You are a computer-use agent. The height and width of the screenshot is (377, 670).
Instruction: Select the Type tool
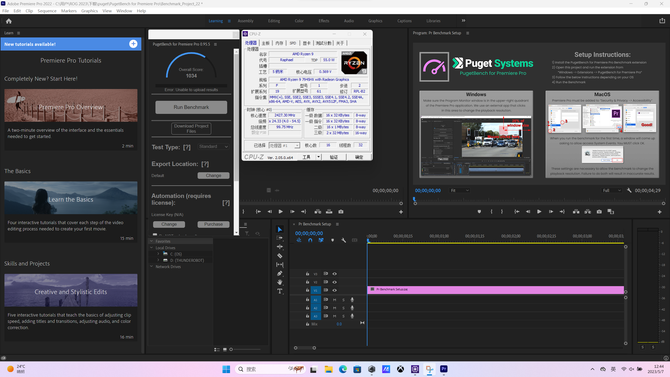[280, 291]
